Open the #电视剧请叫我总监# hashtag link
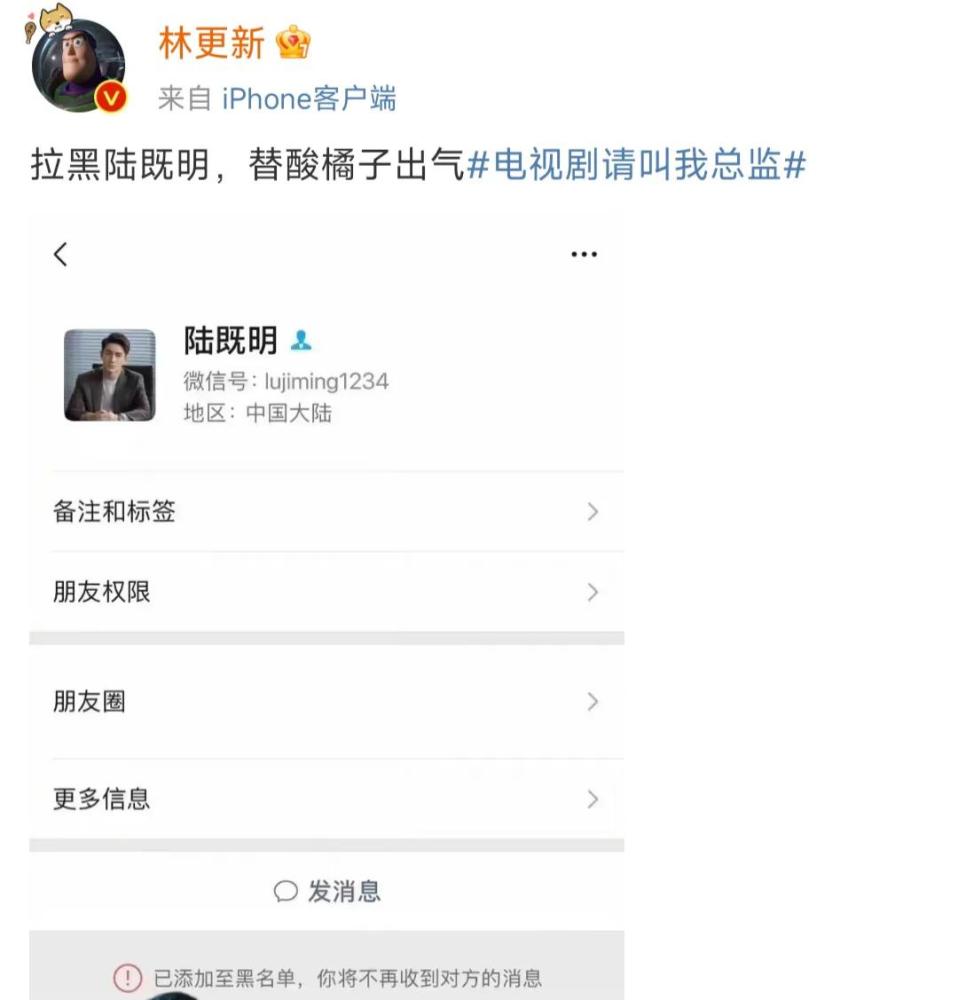 tap(636, 165)
